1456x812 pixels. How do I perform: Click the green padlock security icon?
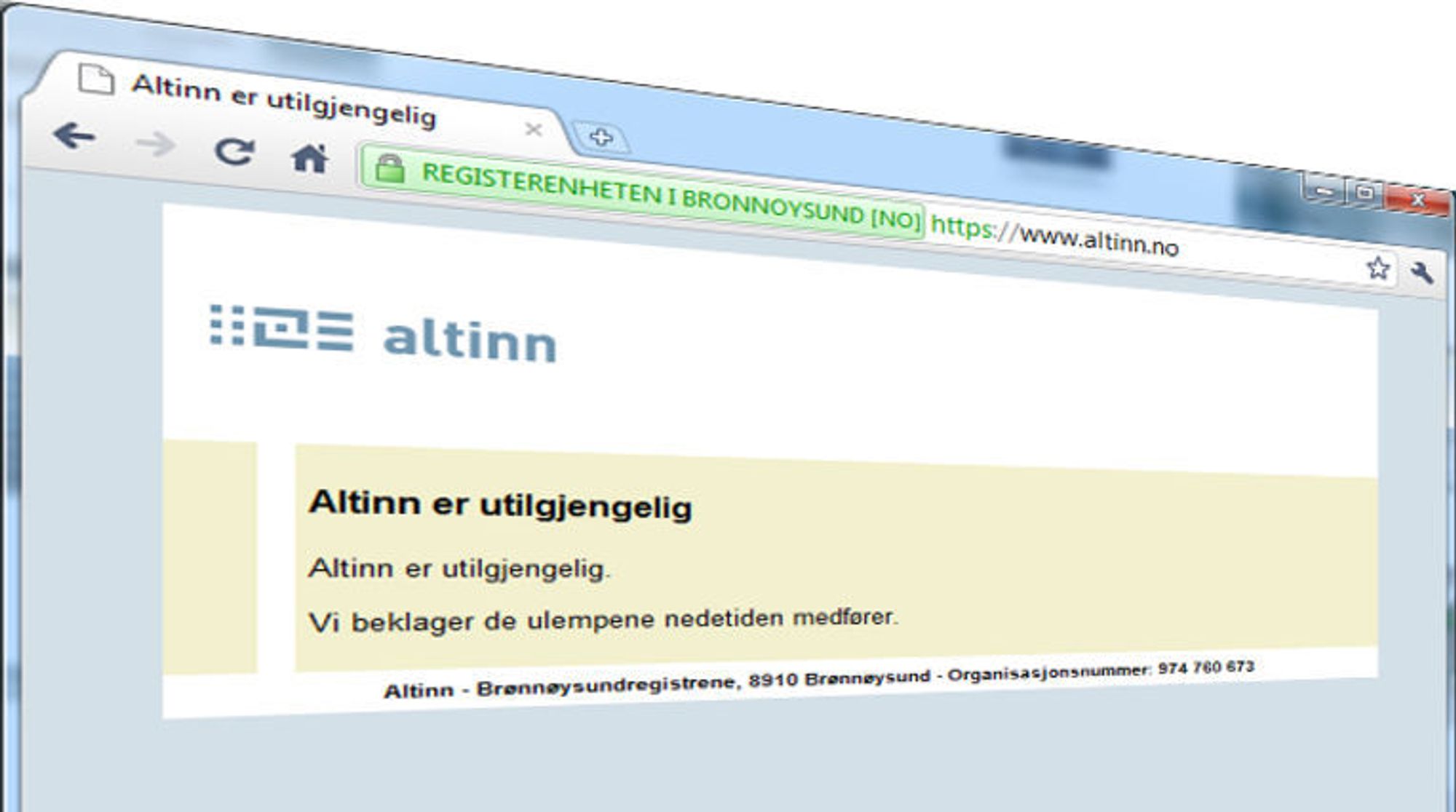[x=389, y=168]
